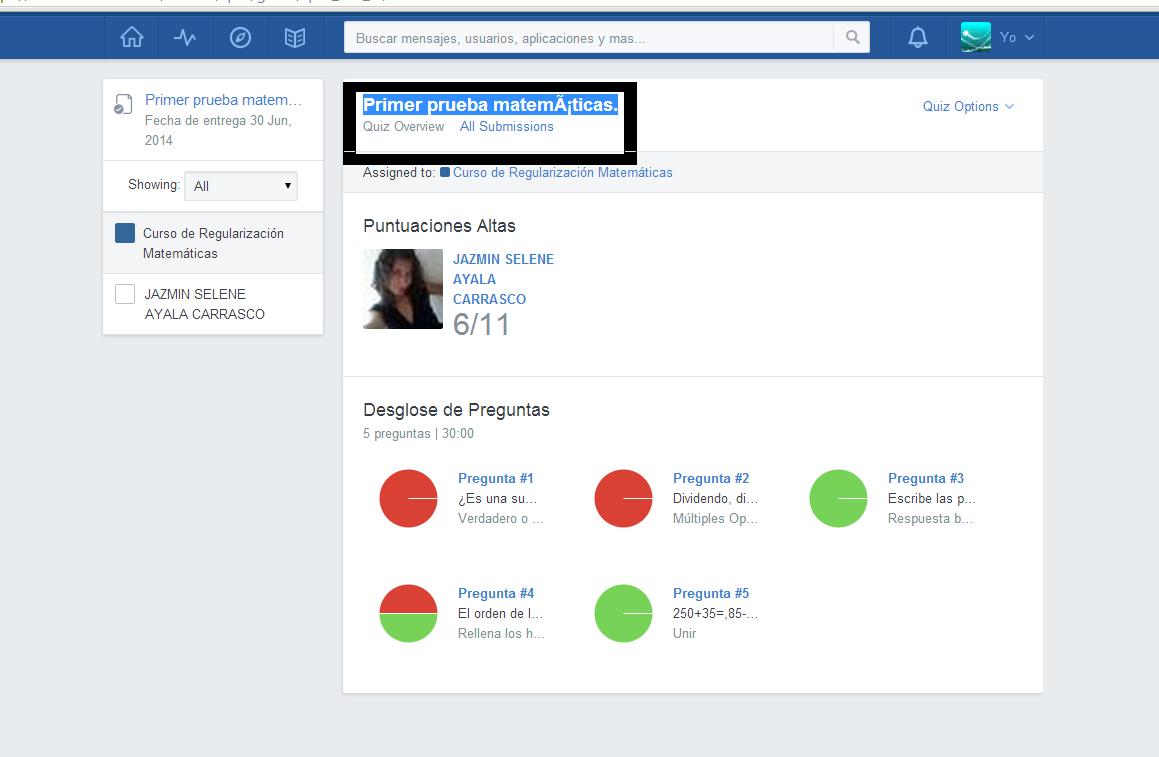Open the notifications bell

917,38
